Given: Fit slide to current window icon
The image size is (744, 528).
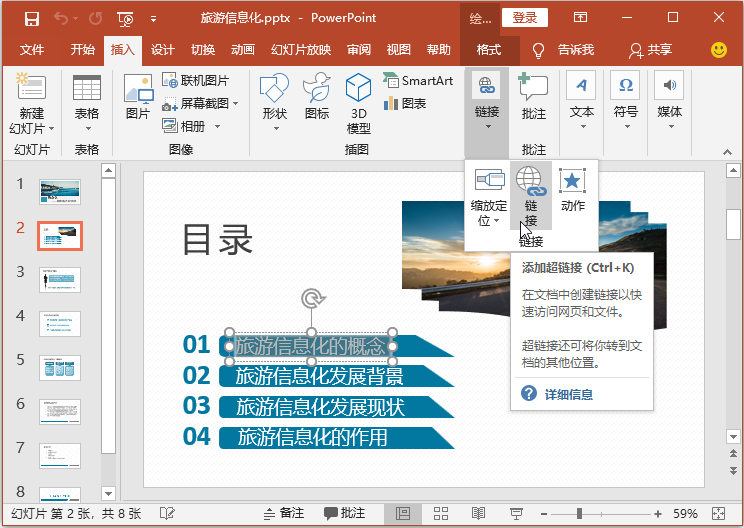Looking at the screenshot, I should tap(718, 513).
